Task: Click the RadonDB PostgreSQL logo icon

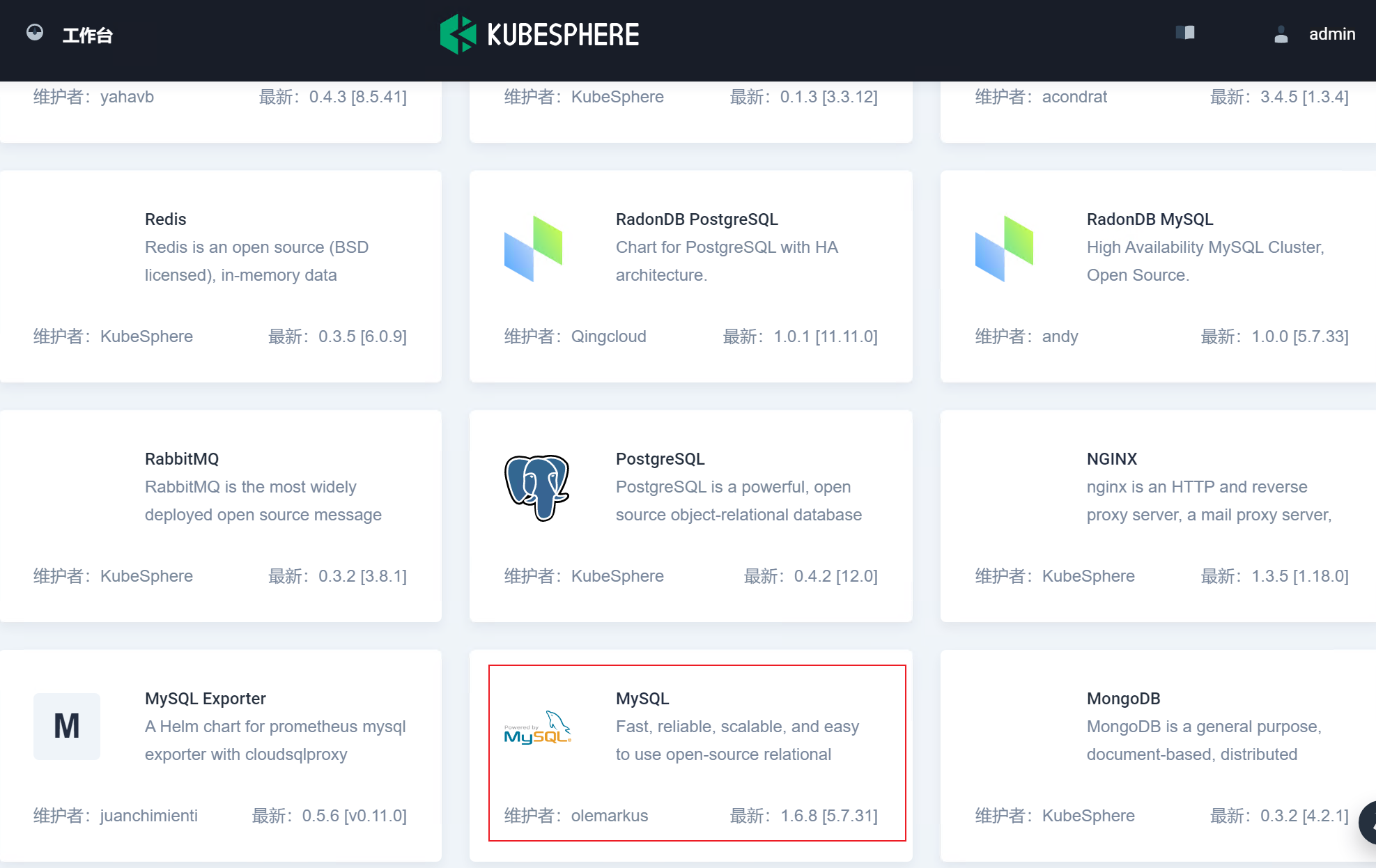Action: coord(533,249)
